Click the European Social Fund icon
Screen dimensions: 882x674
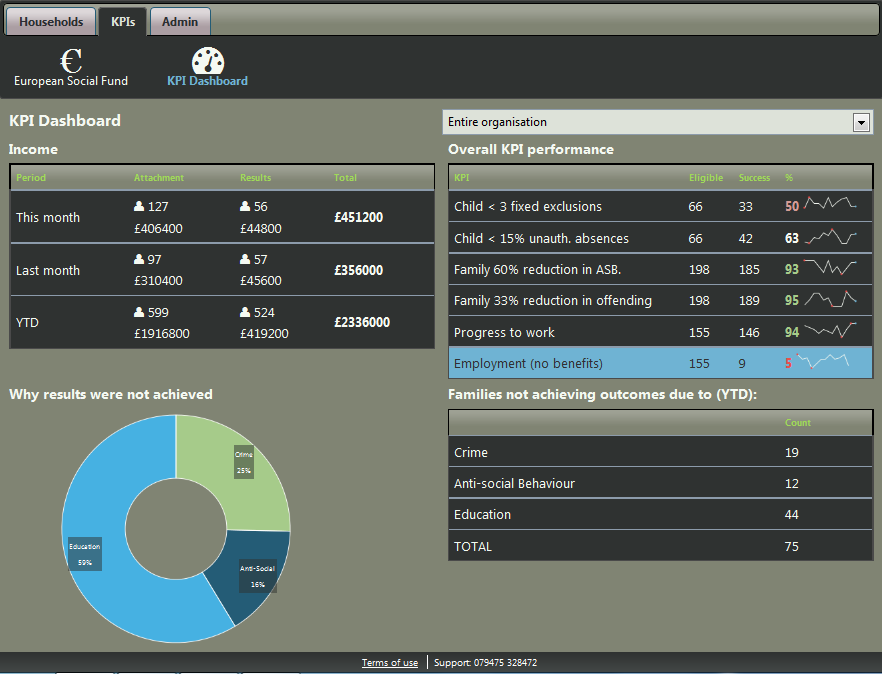70,60
